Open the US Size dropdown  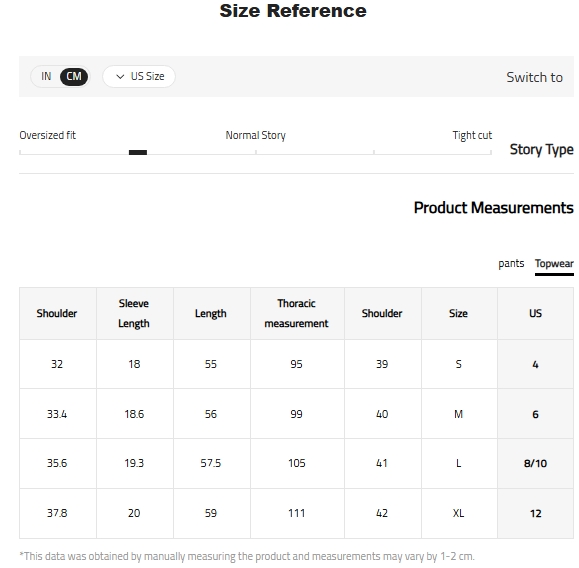[139, 76]
